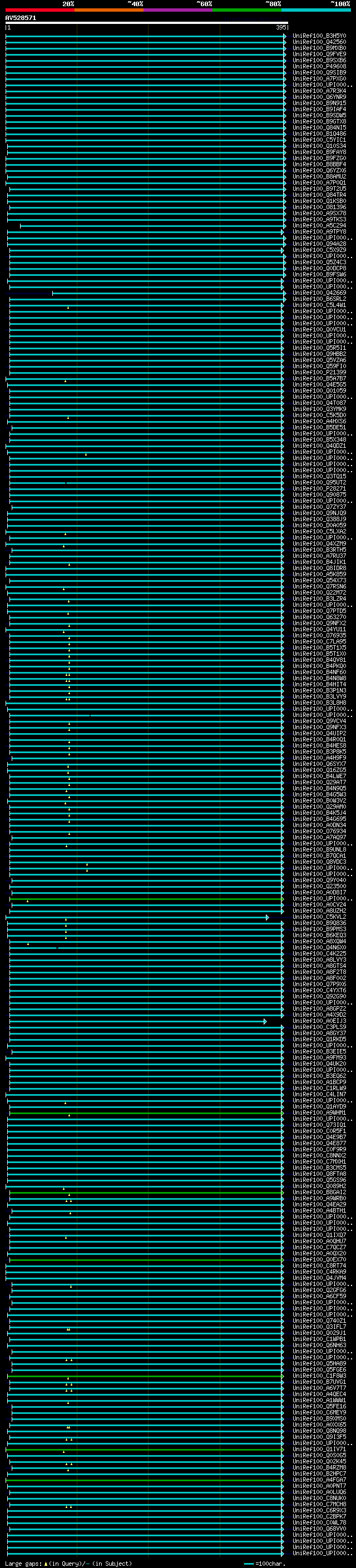The height and width of the screenshot is (1568, 356).
Task: Open hit UniRef100_B4LWE7
Action: click(319, 776)
